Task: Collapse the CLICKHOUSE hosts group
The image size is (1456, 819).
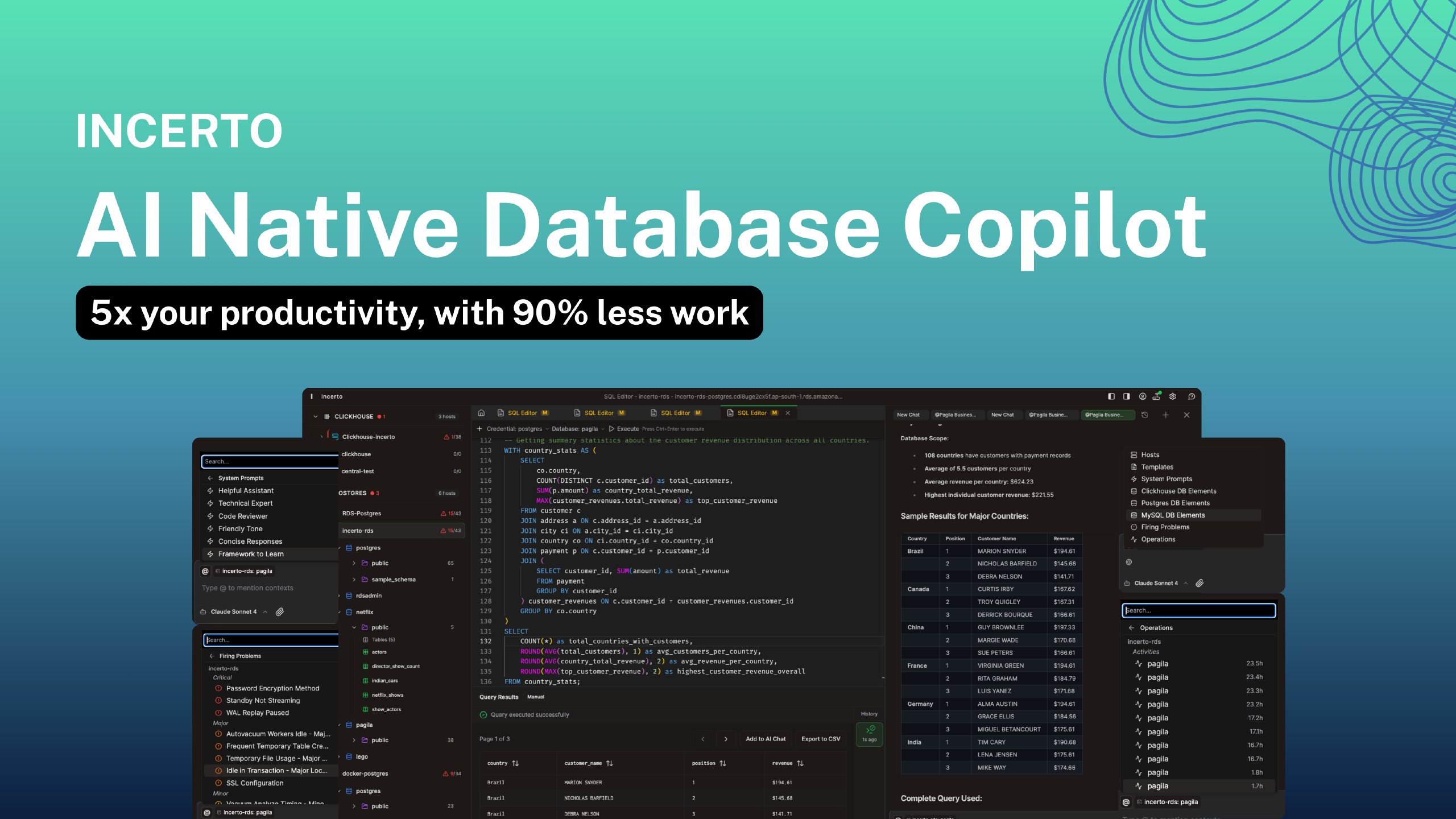Action: (x=316, y=416)
